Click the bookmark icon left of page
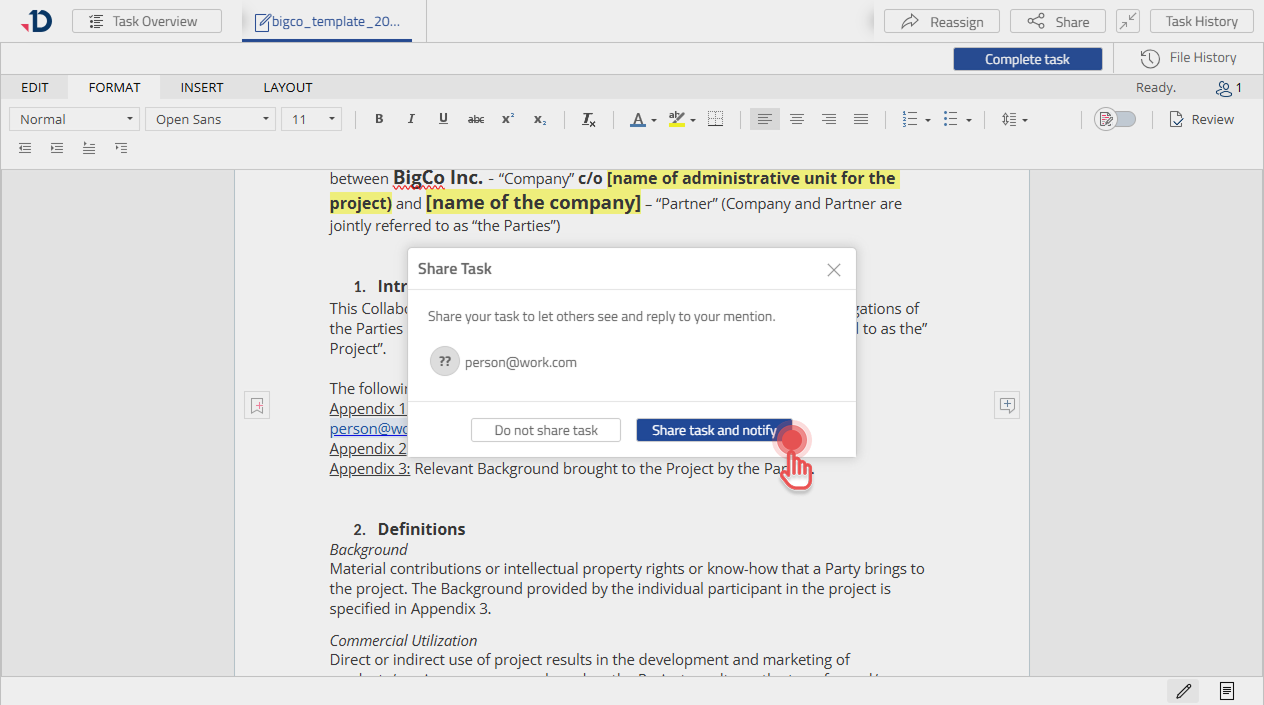This screenshot has width=1264, height=705. [x=257, y=405]
